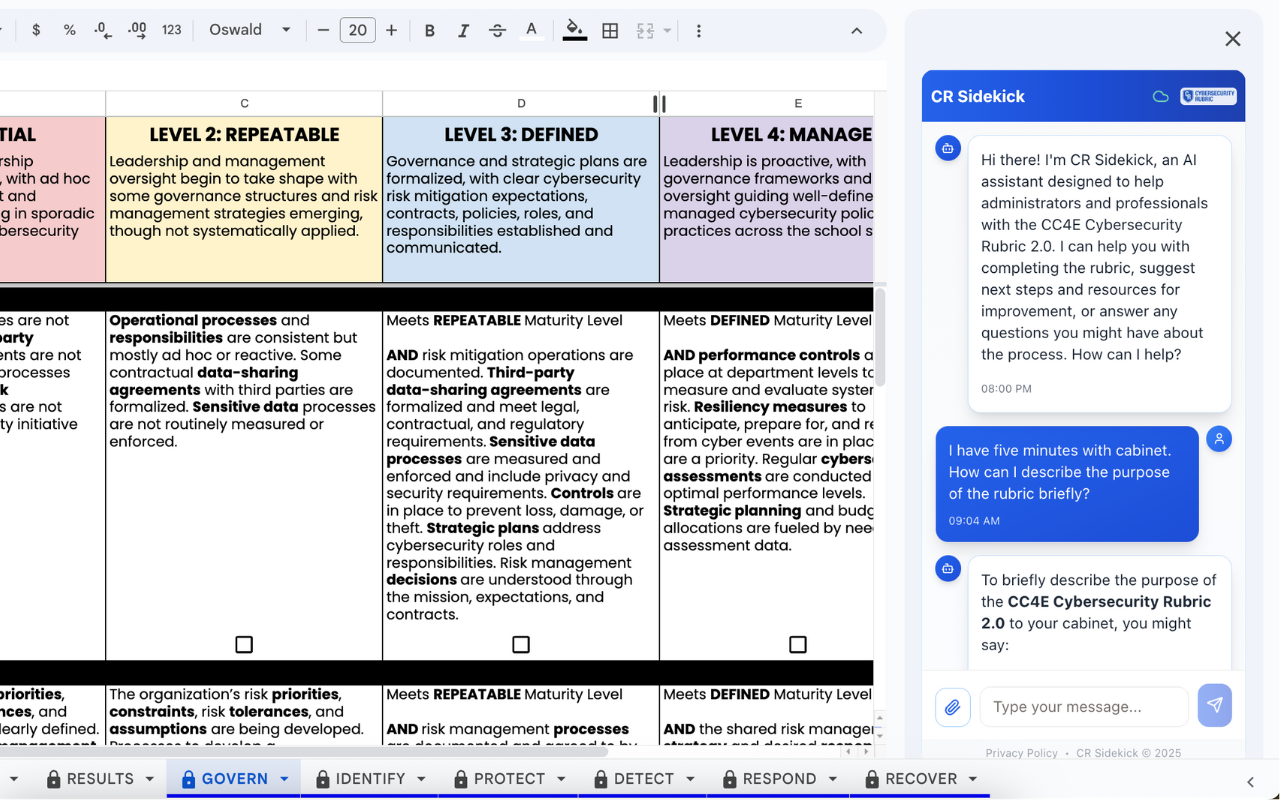Open the Oswald font dropdown
Screen dimensions: 1280x800
250,30
